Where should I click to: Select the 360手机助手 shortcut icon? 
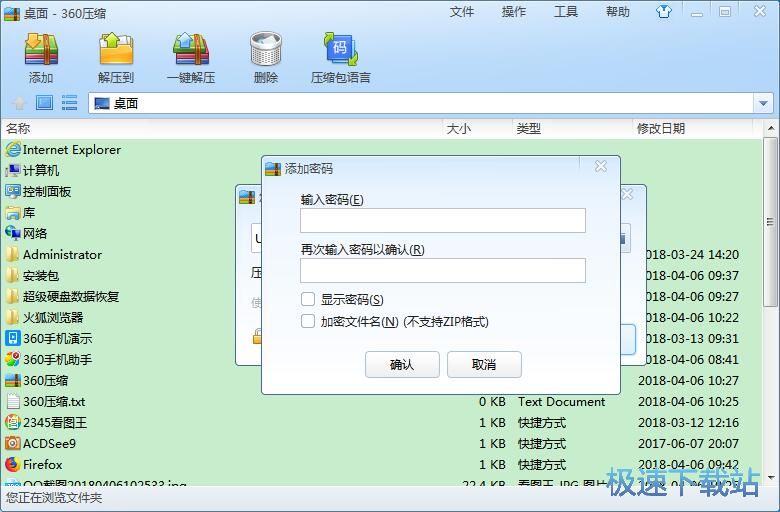[13, 359]
